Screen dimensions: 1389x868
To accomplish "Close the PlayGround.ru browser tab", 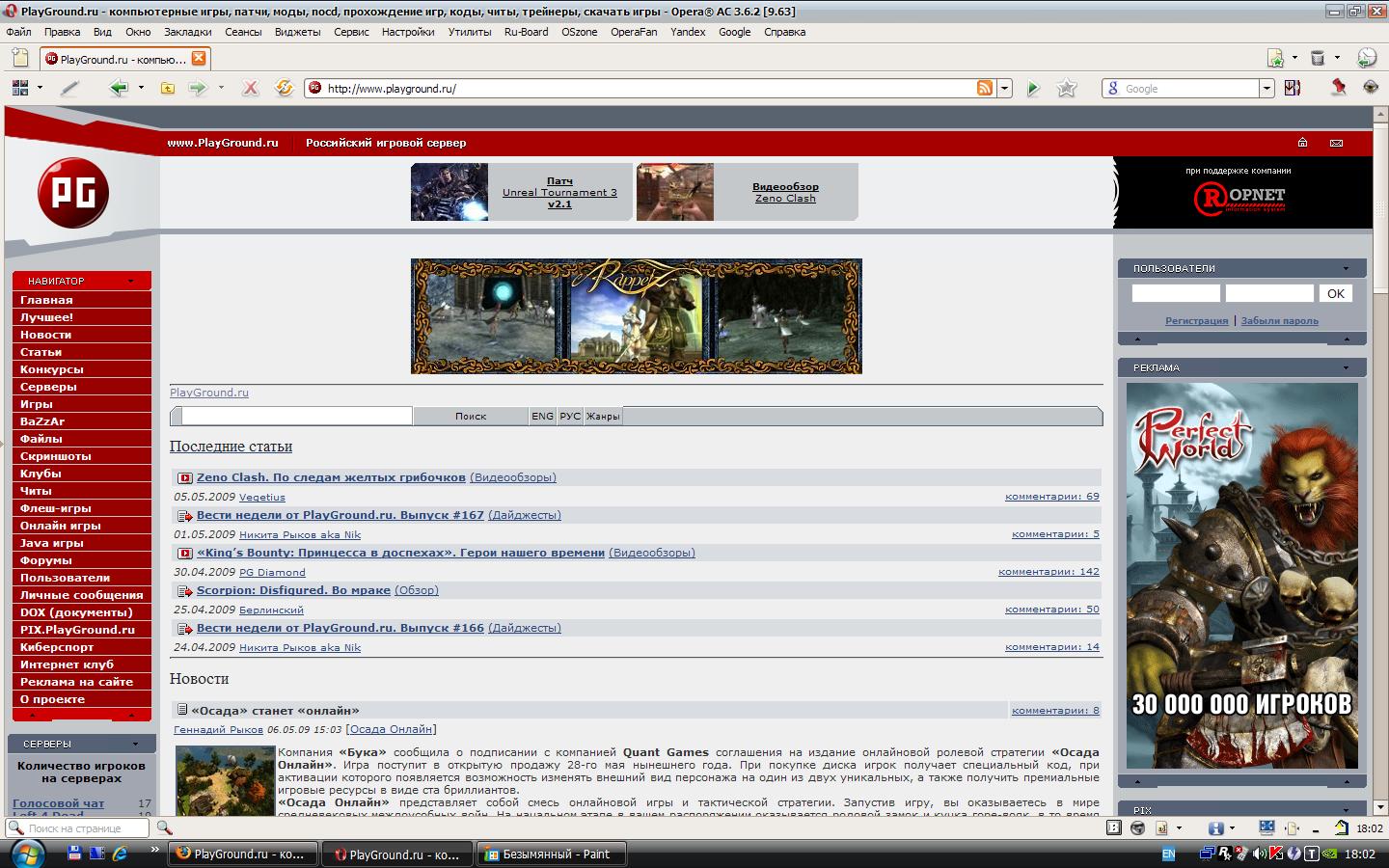I will [x=198, y=58].
